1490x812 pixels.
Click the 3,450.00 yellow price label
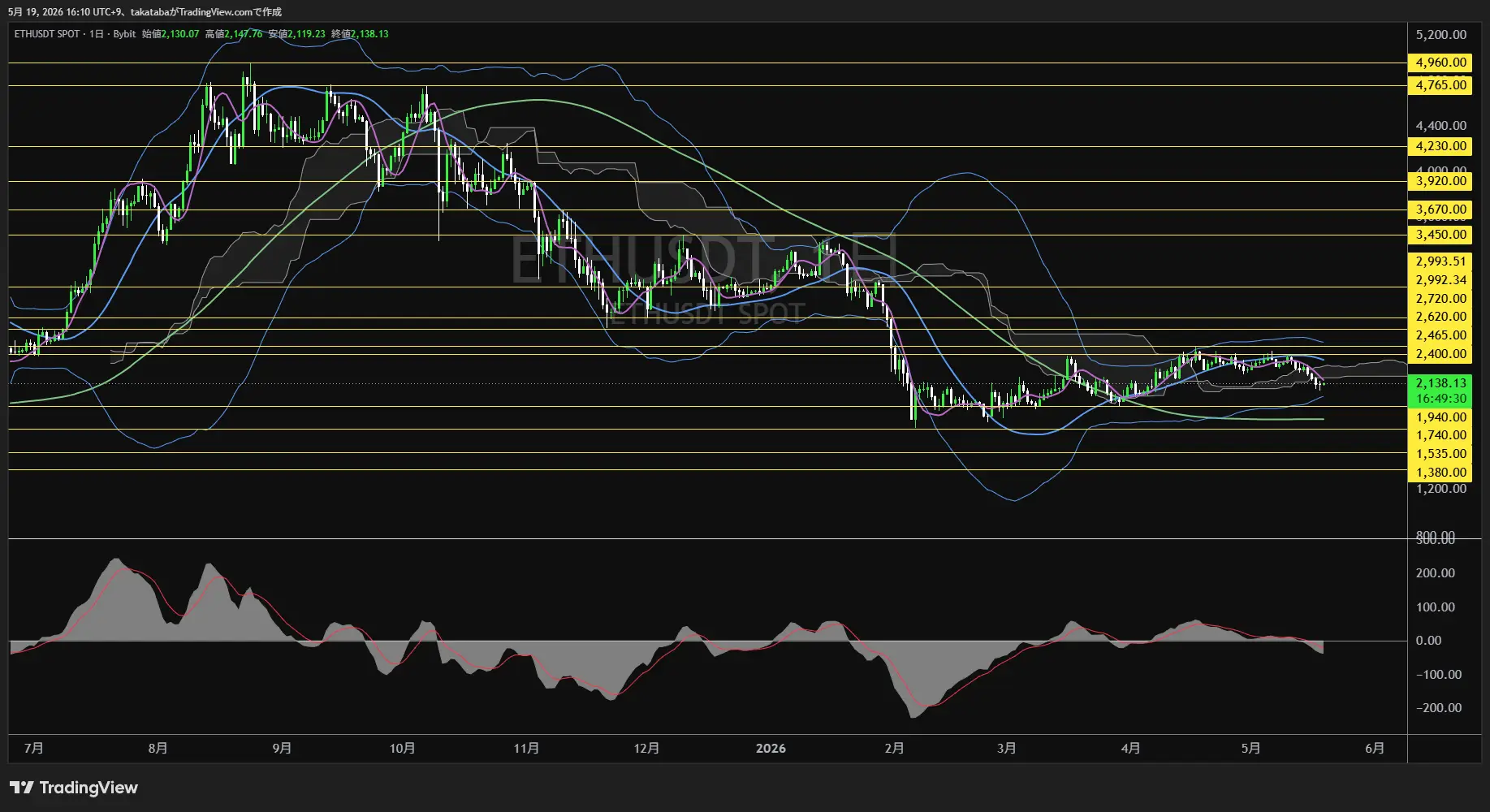click(1440, 235)
